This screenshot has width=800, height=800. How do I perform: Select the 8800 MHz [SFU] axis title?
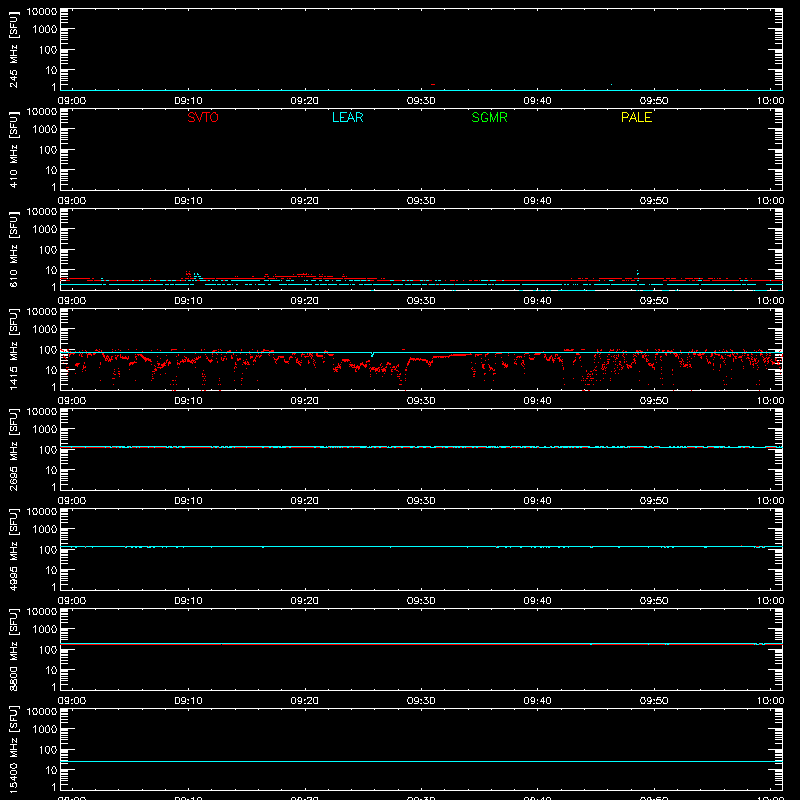[13, 649]
